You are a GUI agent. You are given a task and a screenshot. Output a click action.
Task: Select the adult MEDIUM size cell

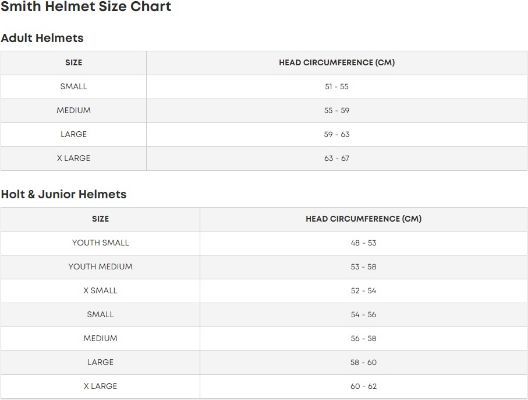pos(74,110)
